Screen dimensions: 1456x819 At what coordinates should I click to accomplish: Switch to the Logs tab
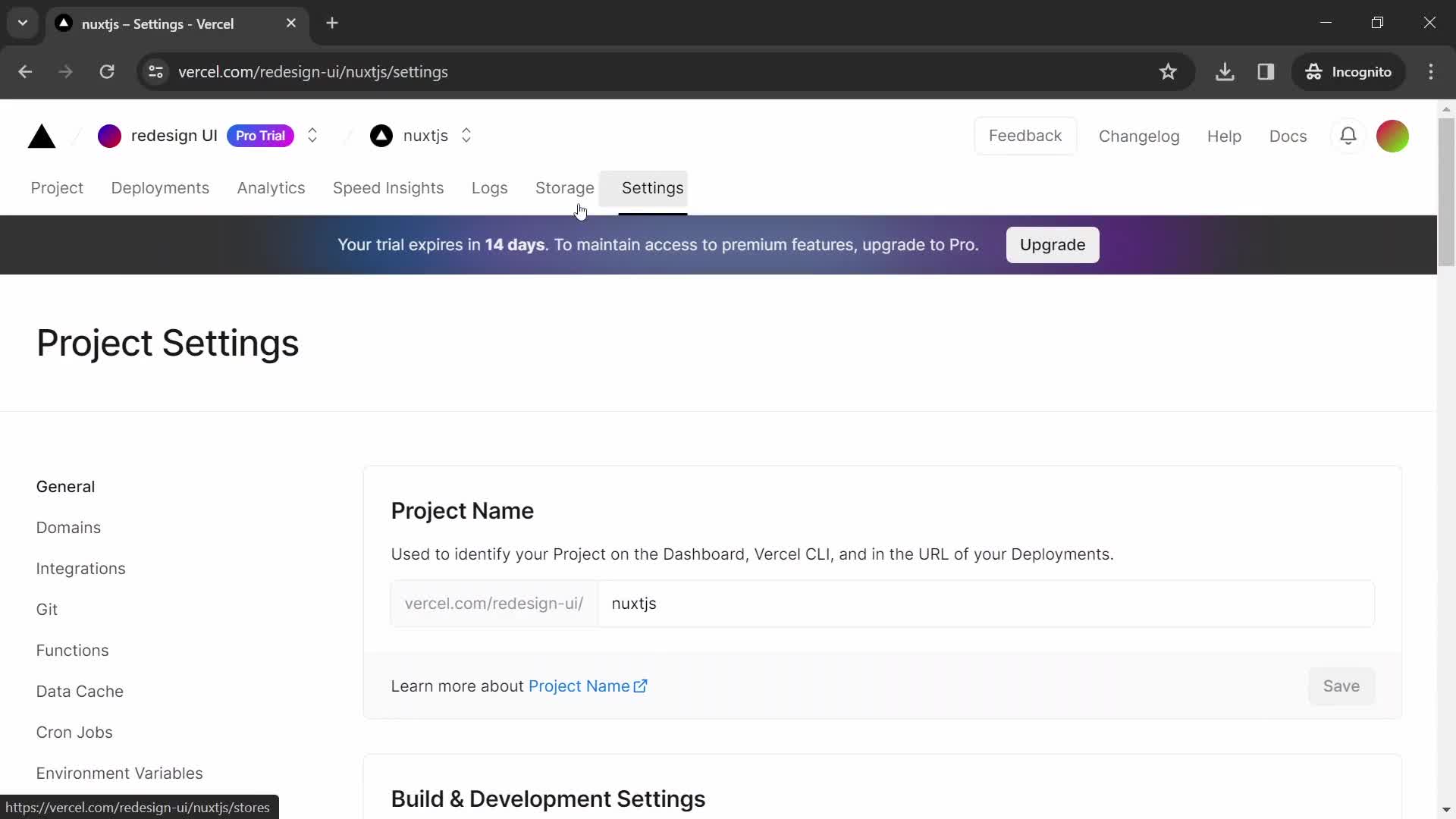point(489,188)
